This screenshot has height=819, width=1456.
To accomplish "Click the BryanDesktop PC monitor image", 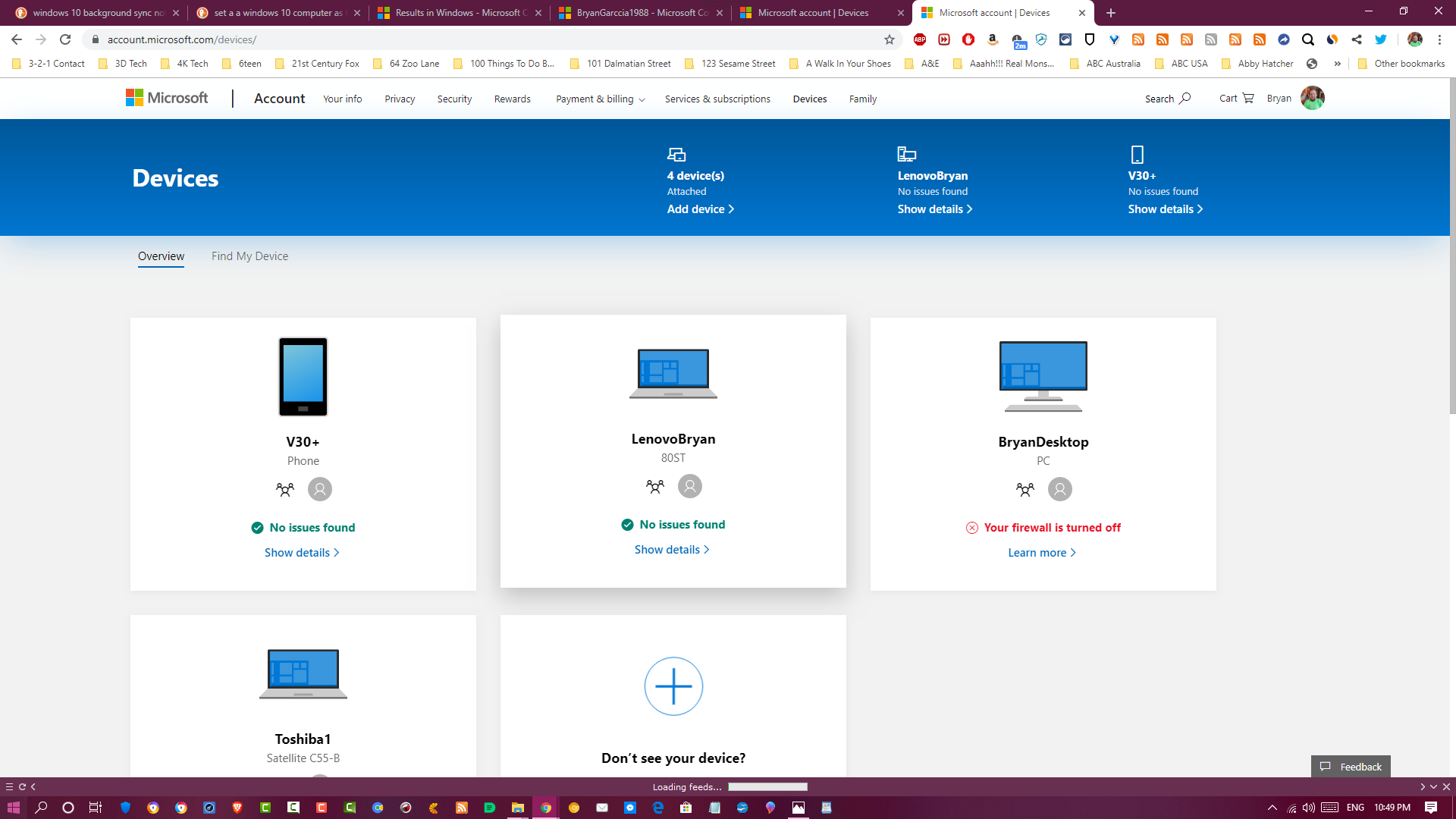I will [1043, 377].
